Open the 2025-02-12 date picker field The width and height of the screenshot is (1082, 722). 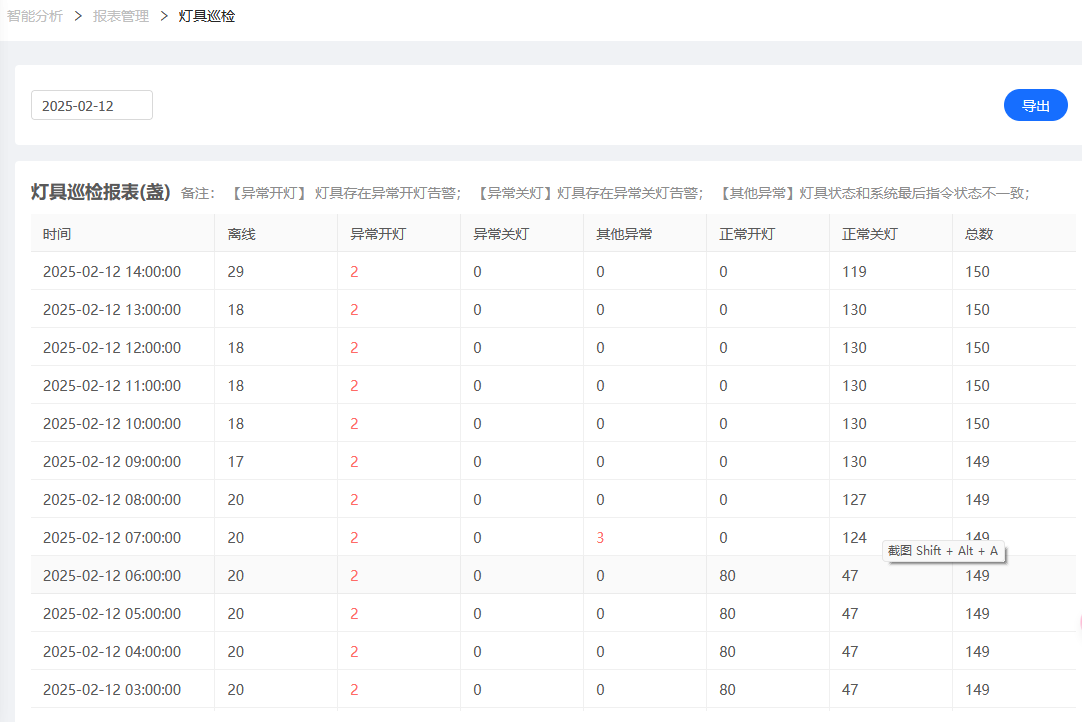[92, 106]
